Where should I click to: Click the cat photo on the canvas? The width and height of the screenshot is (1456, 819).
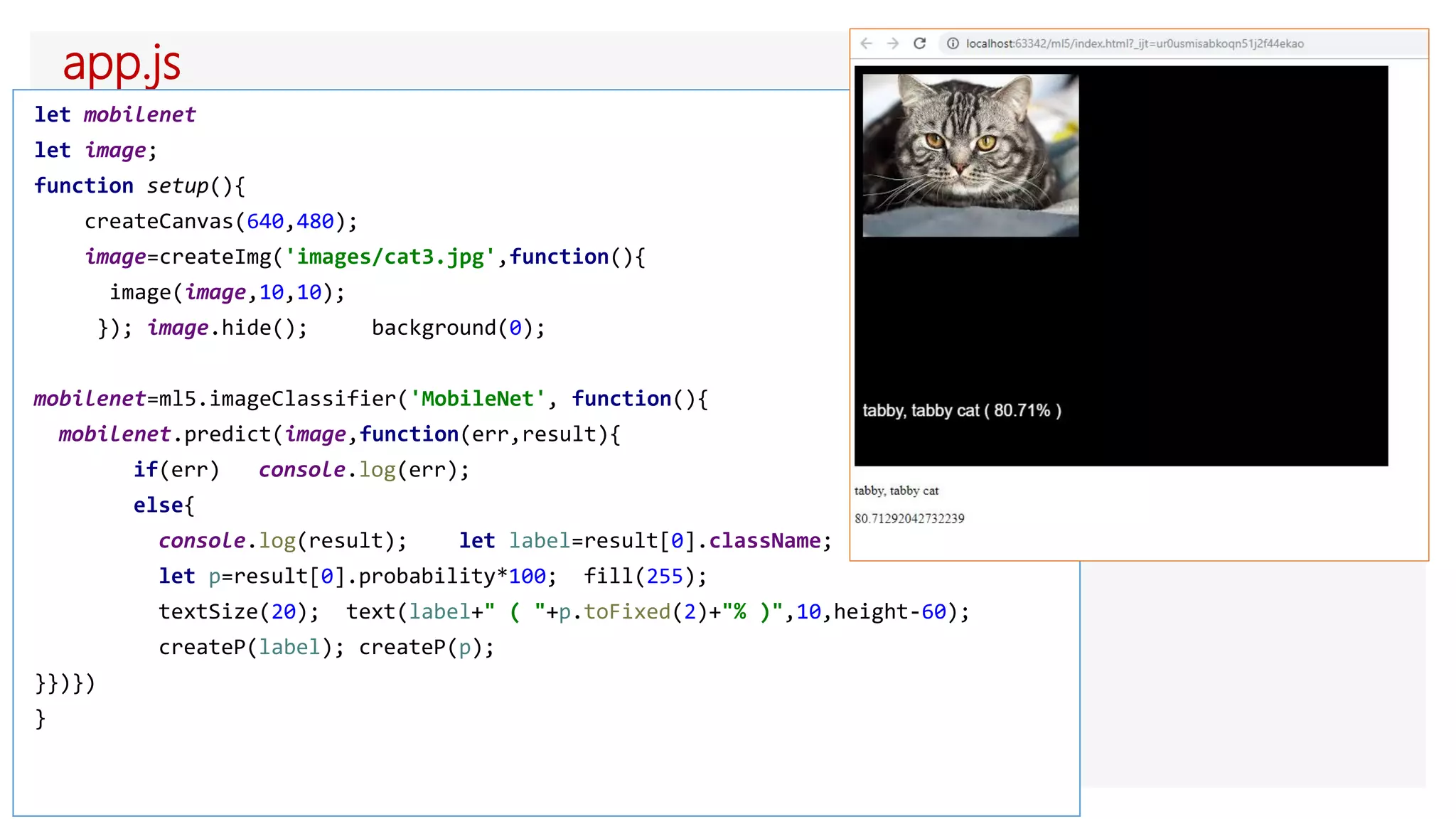(x=970, y=155)
